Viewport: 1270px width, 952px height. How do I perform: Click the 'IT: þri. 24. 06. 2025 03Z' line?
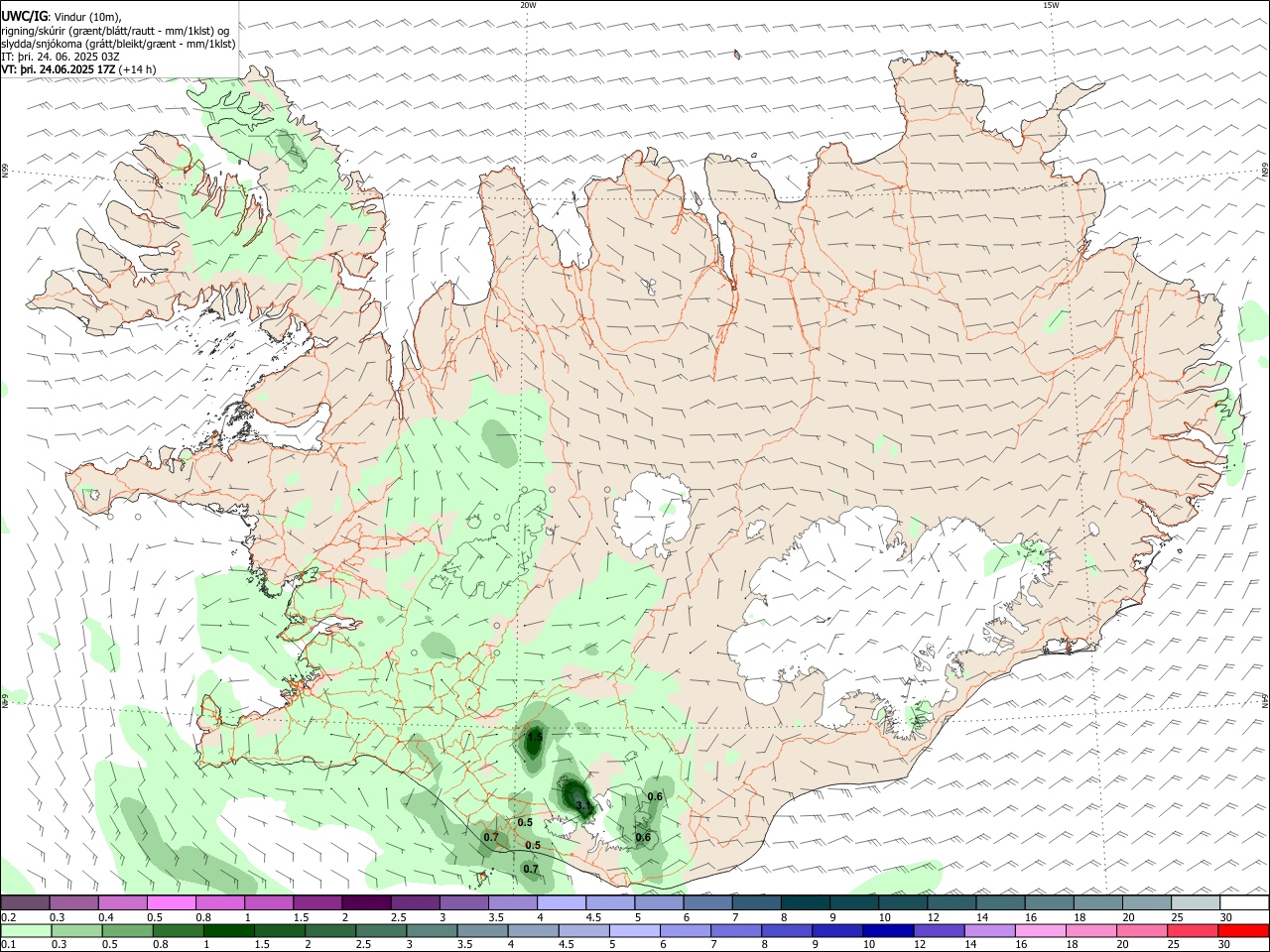click(61, 57)
